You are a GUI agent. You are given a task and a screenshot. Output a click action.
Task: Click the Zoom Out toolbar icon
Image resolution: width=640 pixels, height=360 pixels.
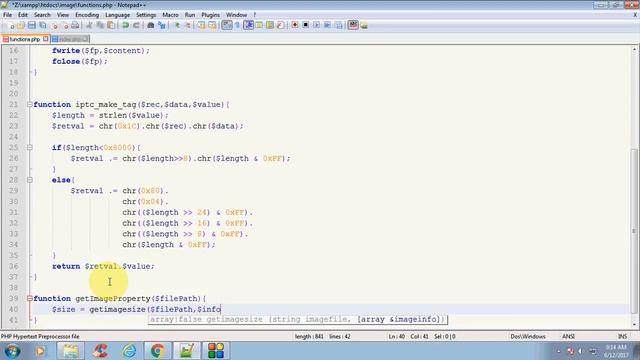(x=188, y=25)
